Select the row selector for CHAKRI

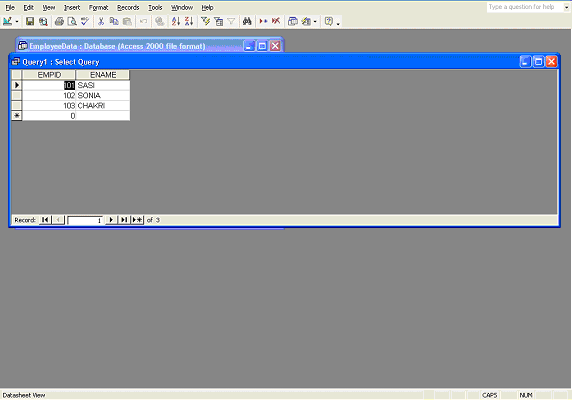click(x=17, y=106)
